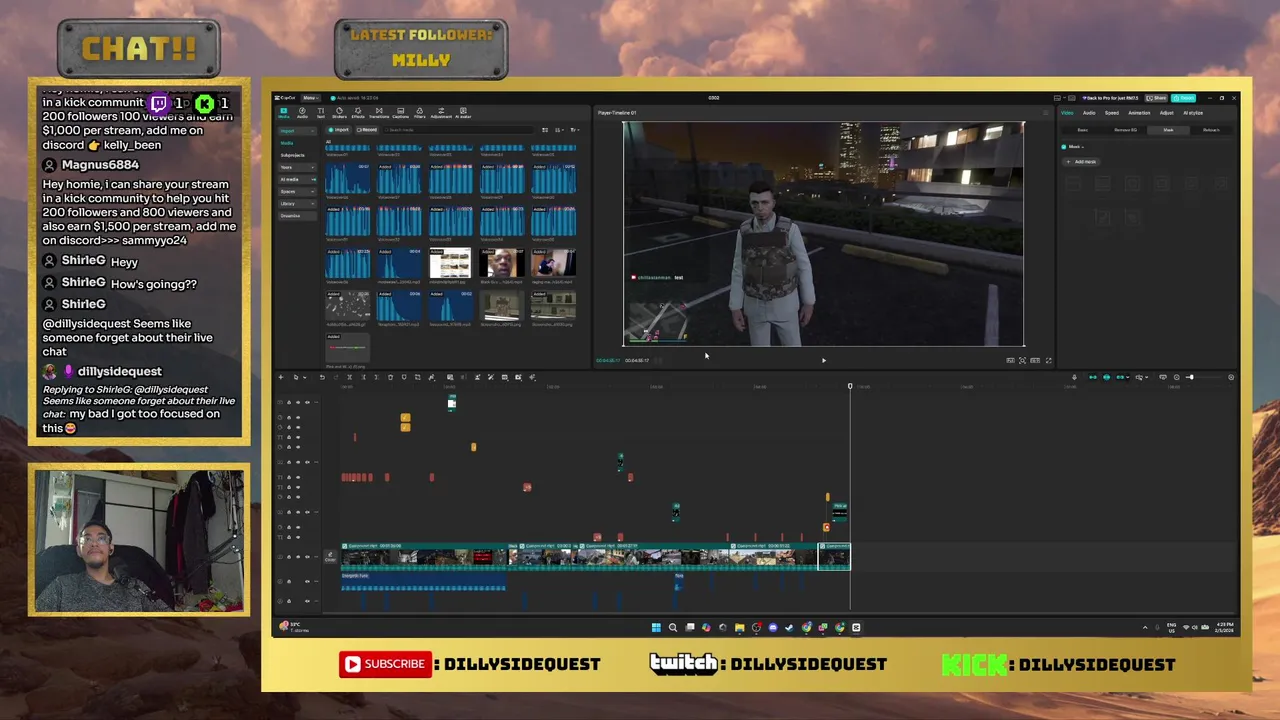Open the Cover button on main track

pyautogui.click(x=330, y=557)
